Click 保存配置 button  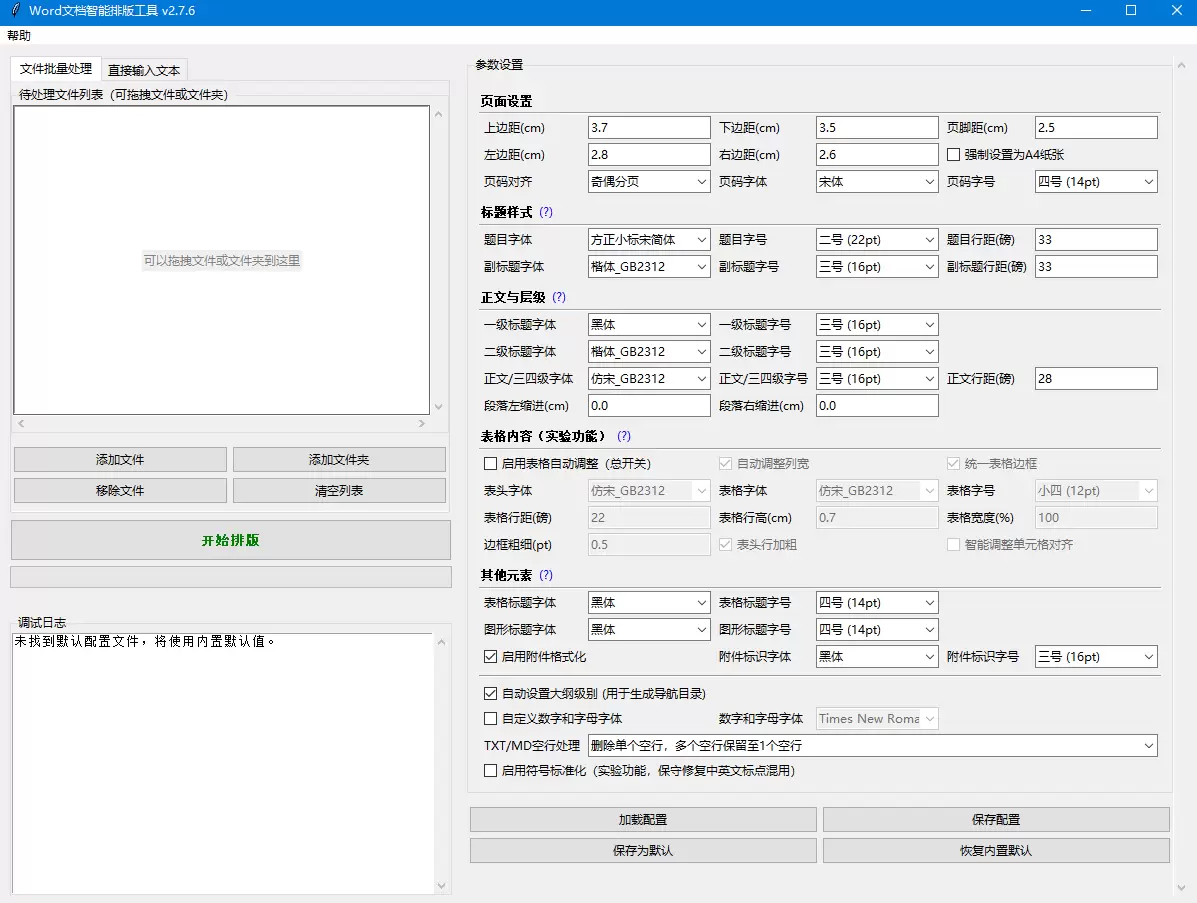tap(996, 820)
